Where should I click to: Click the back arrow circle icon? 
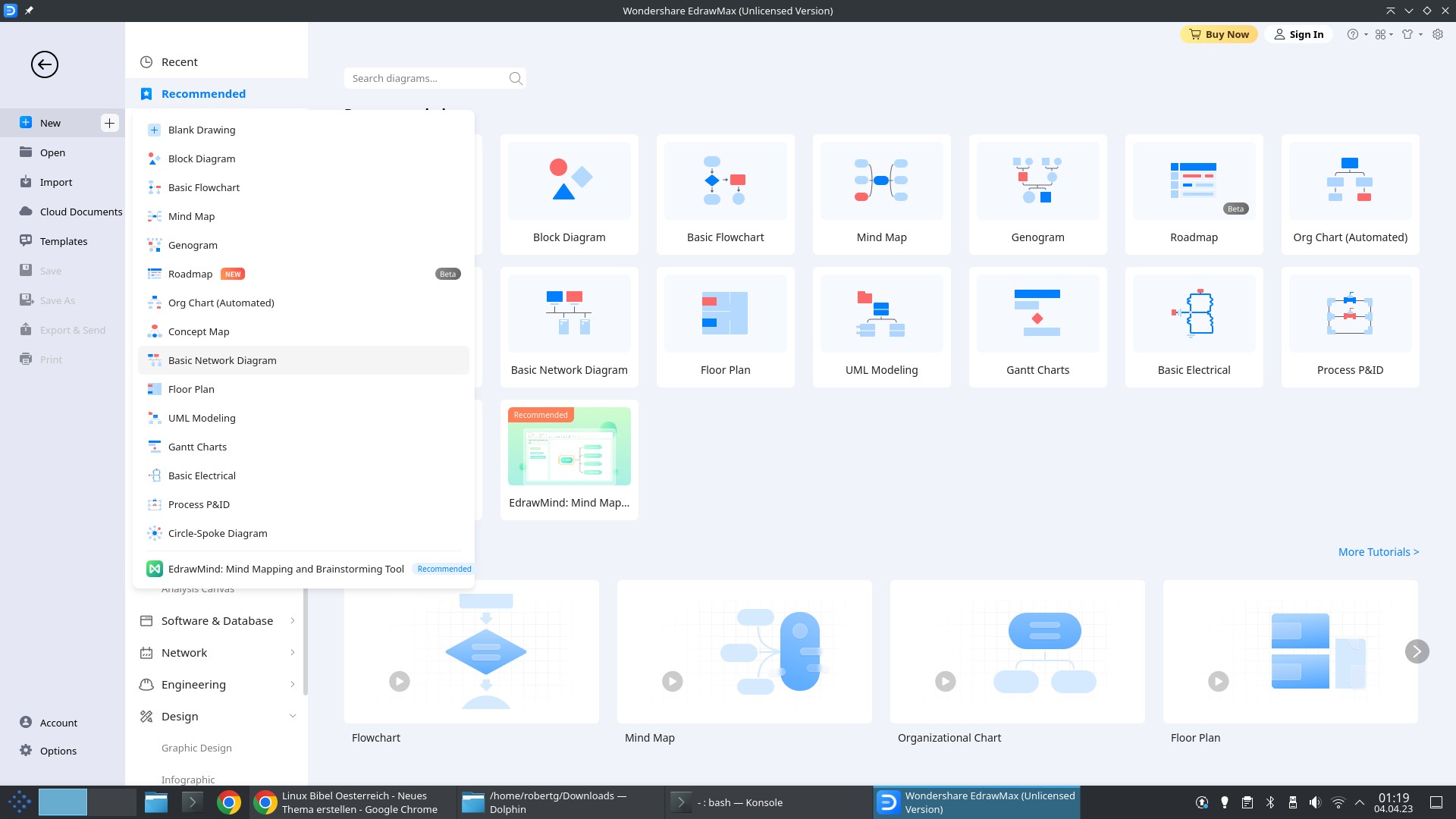(x=45, y=64)
